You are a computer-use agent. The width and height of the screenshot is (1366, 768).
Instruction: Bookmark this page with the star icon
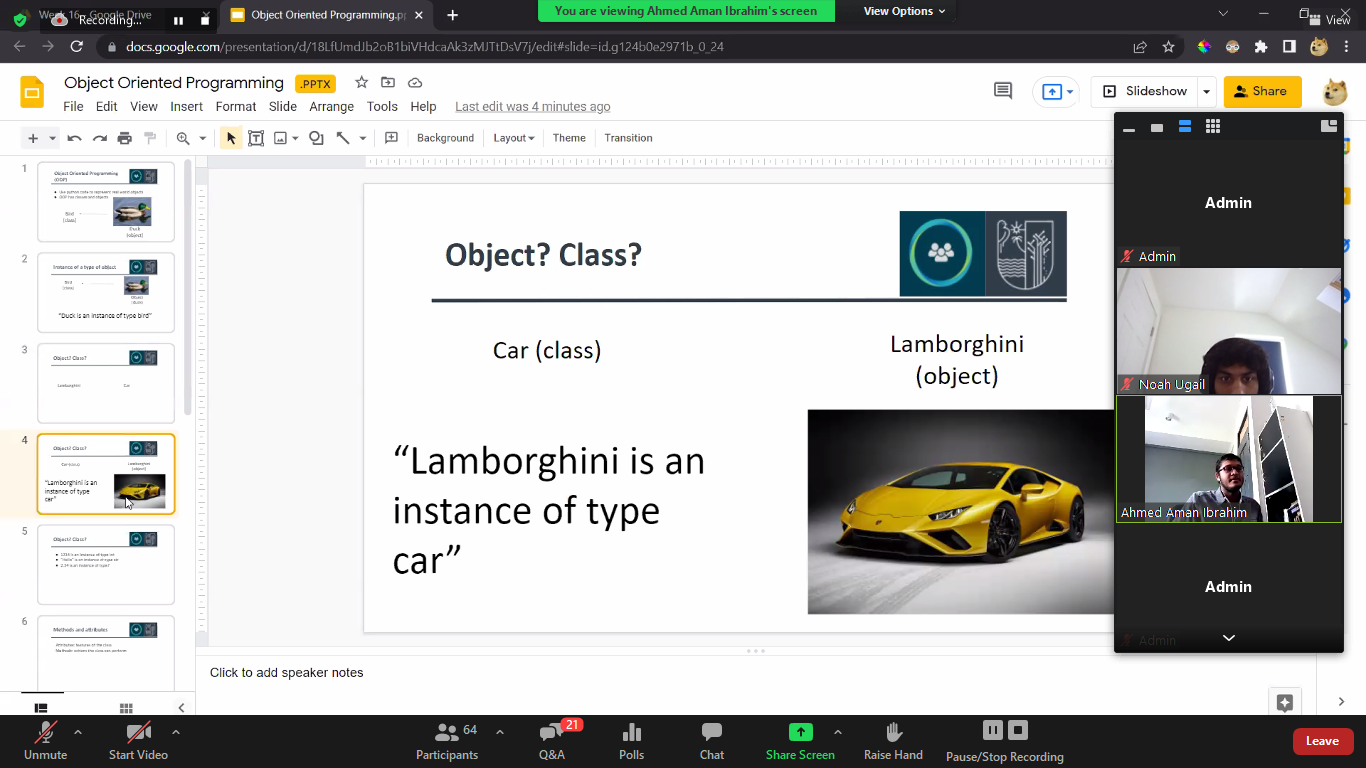(1168, 47)
